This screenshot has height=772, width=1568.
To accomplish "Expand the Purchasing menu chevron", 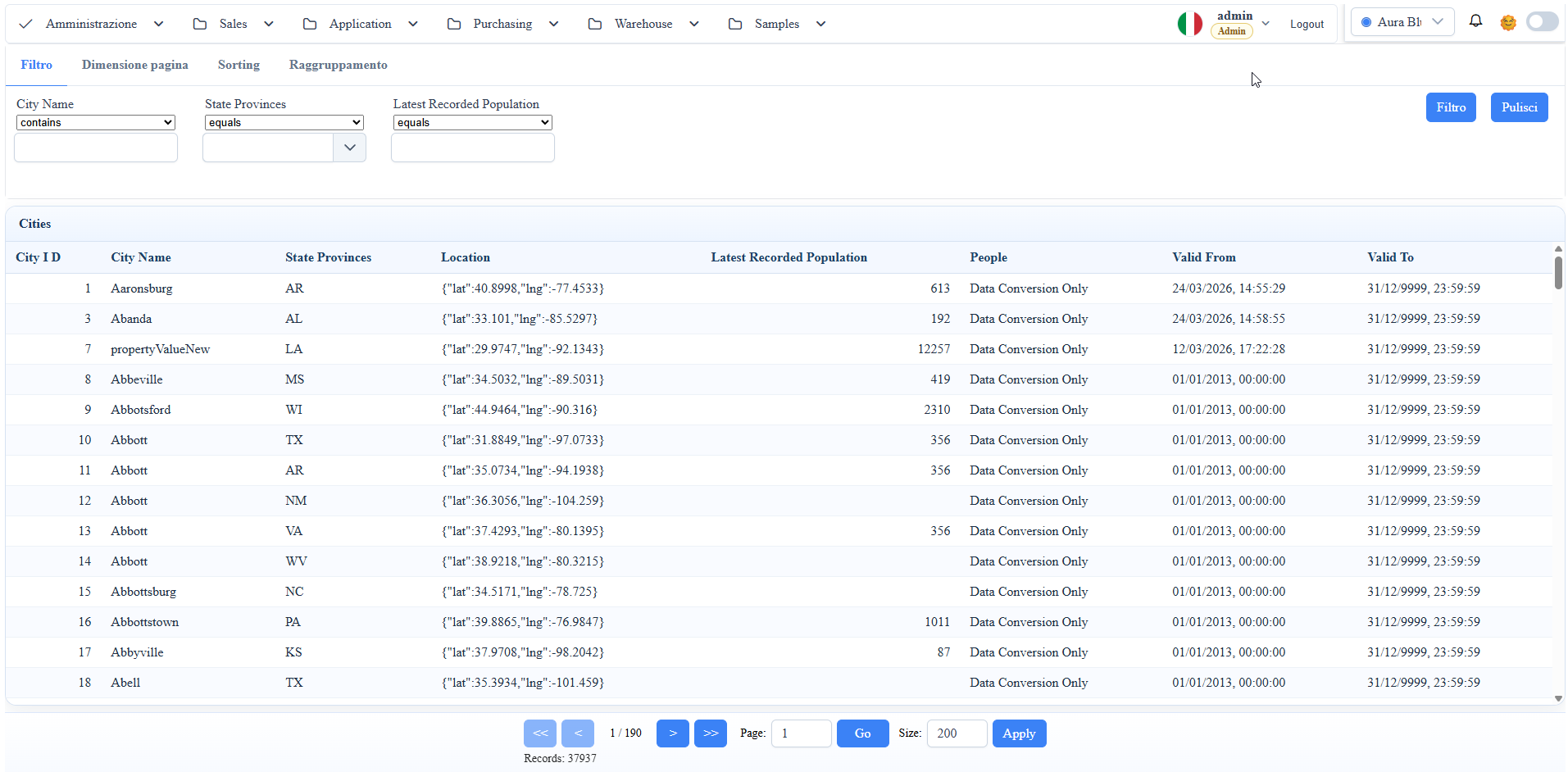I will (x=554, y=24).
